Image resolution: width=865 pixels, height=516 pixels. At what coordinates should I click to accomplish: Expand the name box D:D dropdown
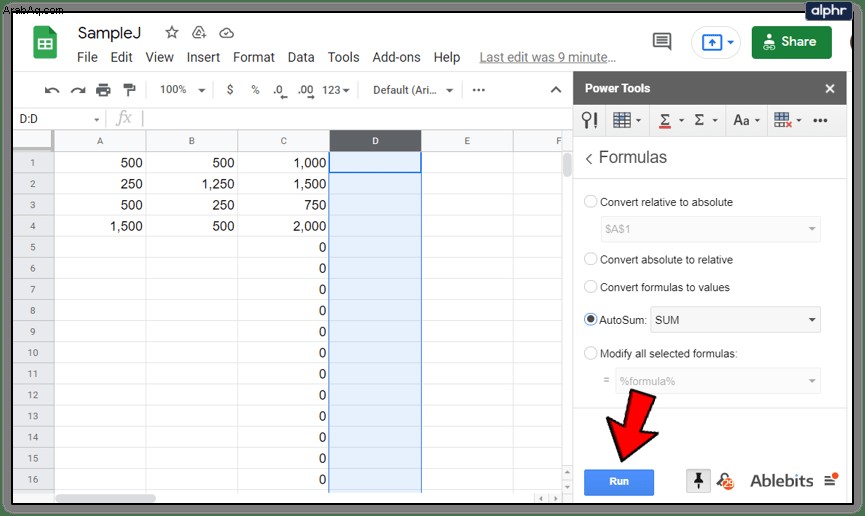coord(96,119)
